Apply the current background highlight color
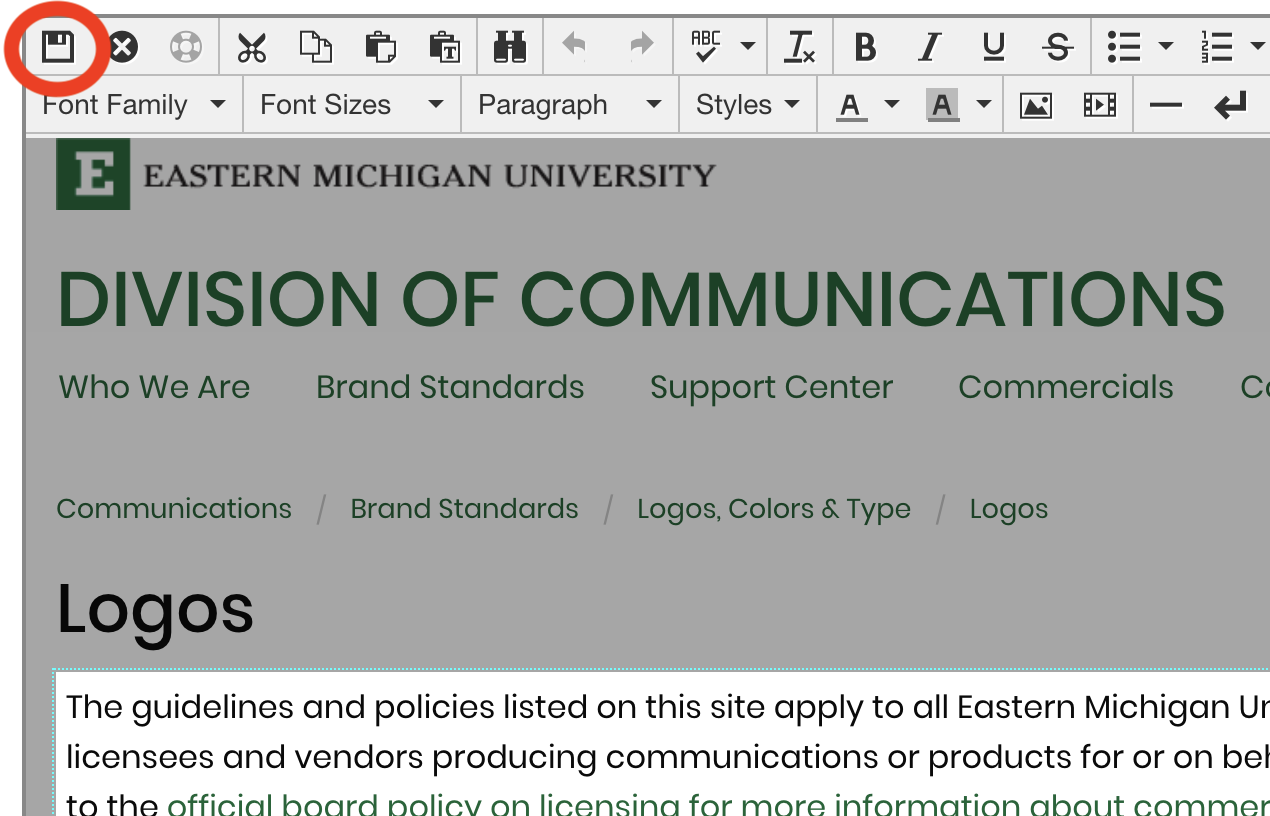1270x816 pixels. [x=943, y=105]
